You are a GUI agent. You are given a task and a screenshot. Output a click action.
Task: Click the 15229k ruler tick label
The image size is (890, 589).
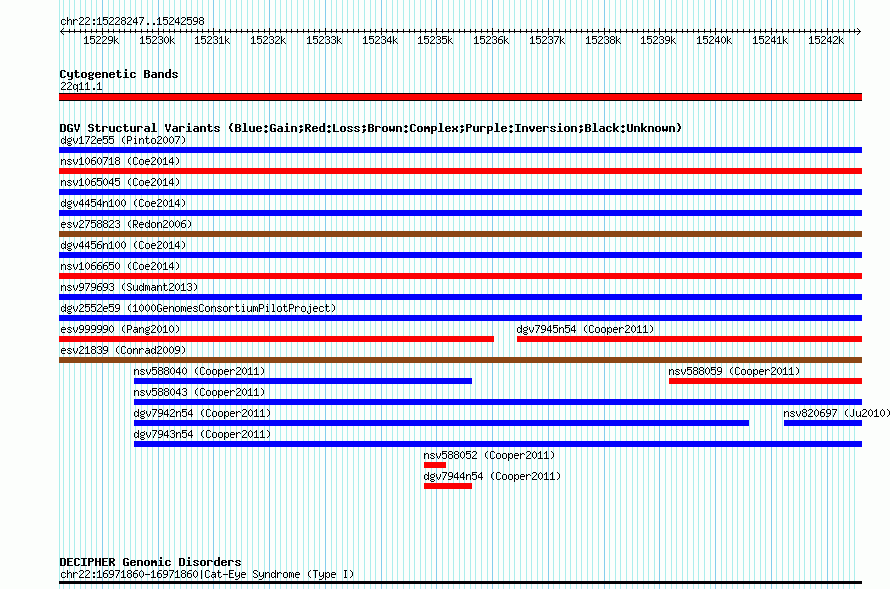click(x=101, y=40)
